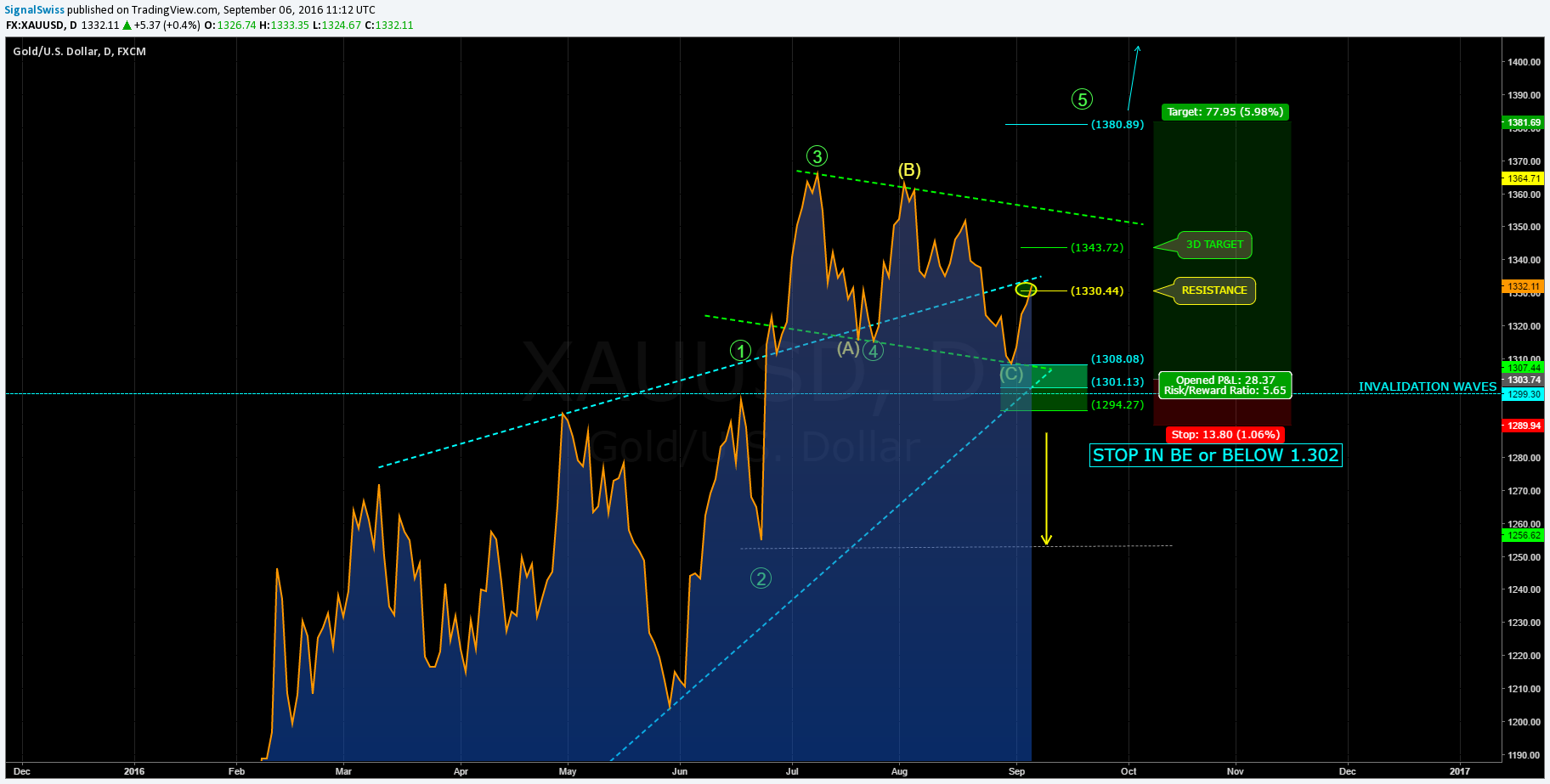Click the O:1326.74 open value
The width and height of the screenshot is (1550, 784).
(230, 25)
